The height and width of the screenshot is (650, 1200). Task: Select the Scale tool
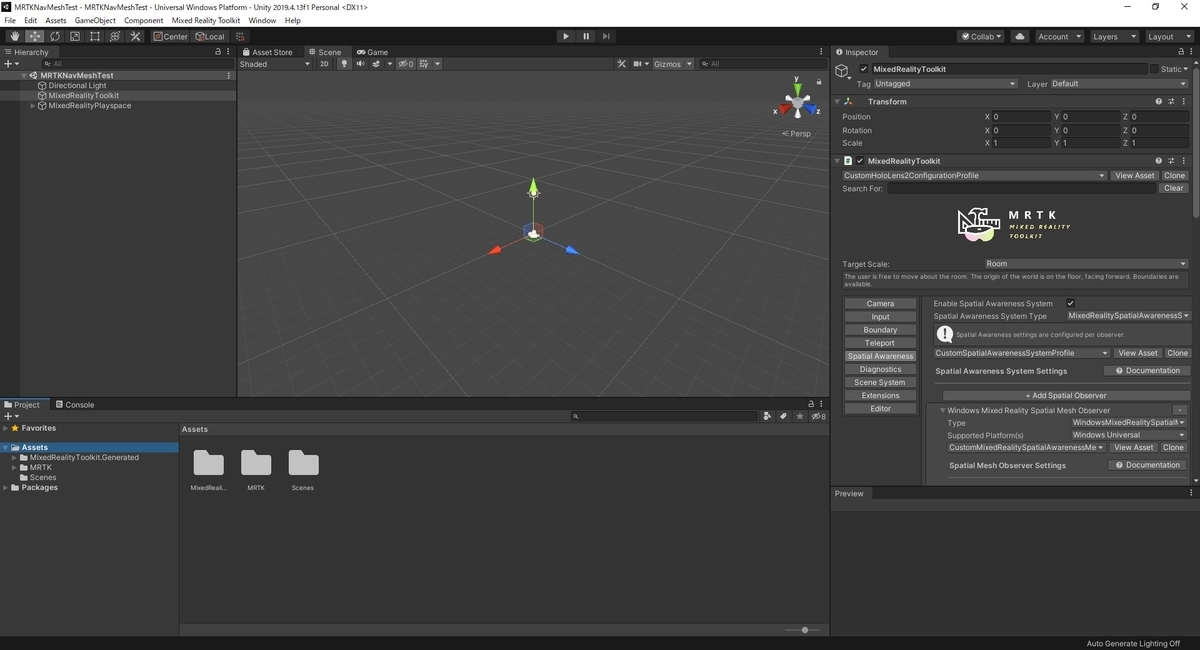75,36
